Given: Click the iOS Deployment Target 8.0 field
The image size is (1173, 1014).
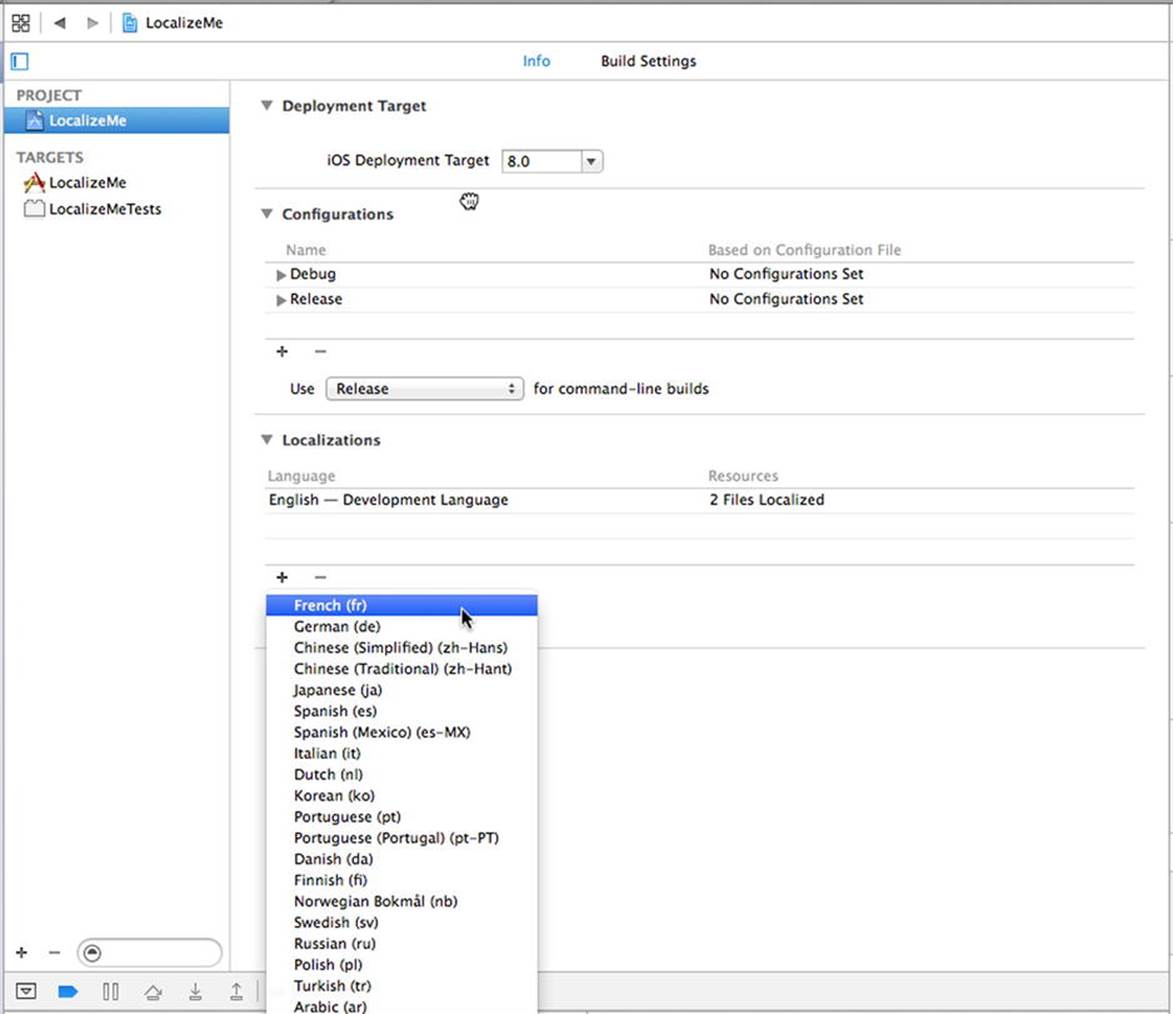Looking at the screenshot, I should click(x=542, y=161).
